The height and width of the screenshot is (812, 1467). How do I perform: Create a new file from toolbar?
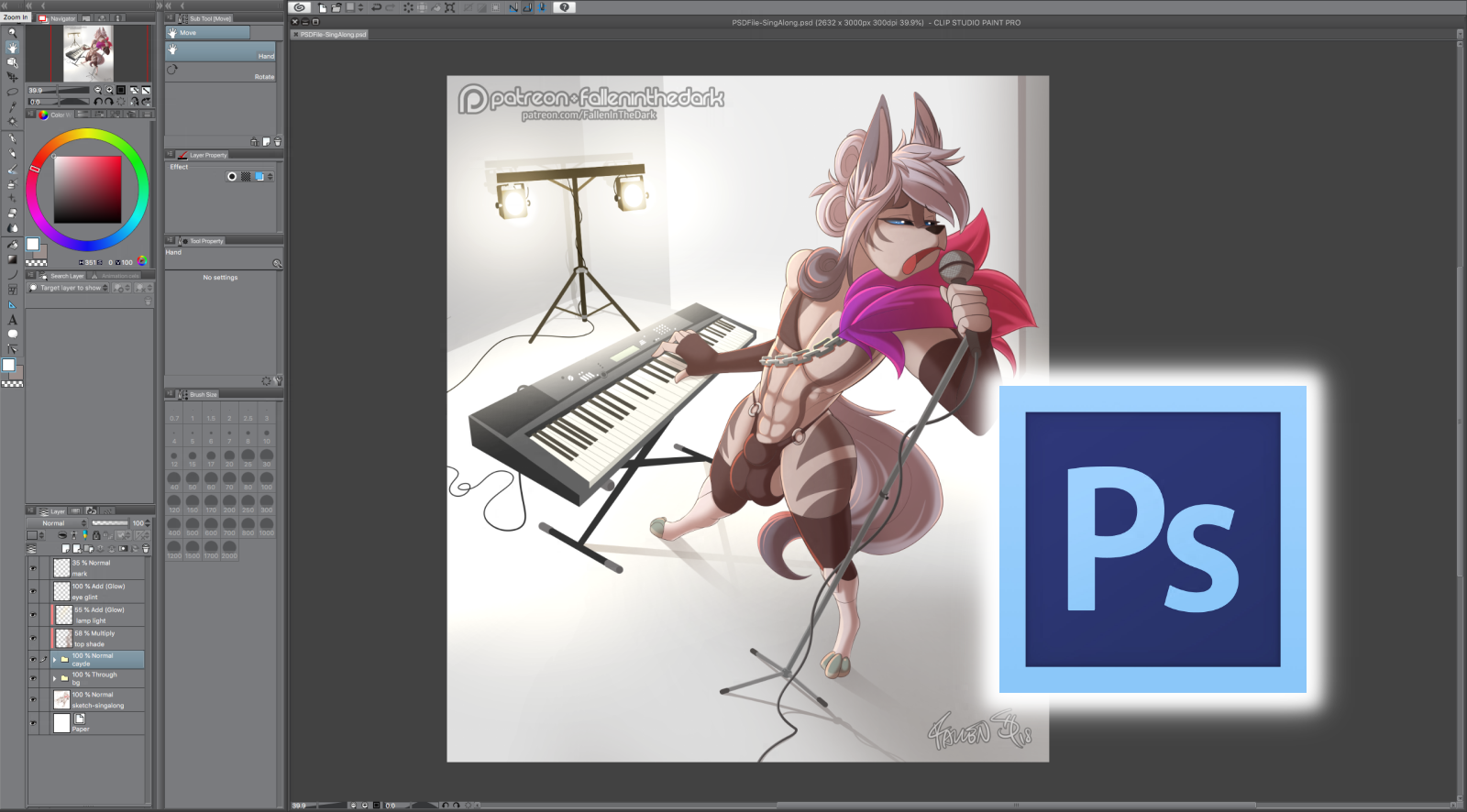coord(323,7)
